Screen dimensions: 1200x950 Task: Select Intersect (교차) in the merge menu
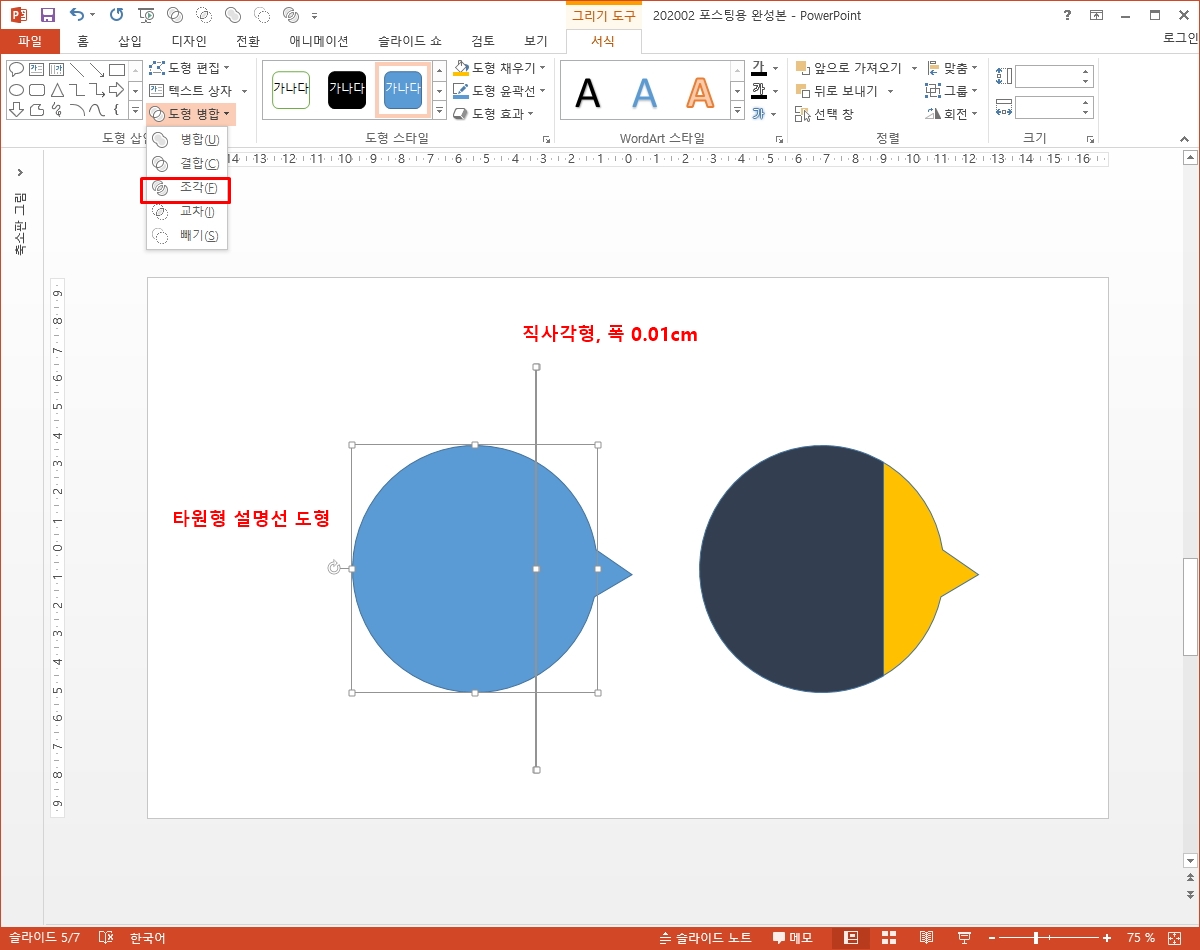(187, 212)
